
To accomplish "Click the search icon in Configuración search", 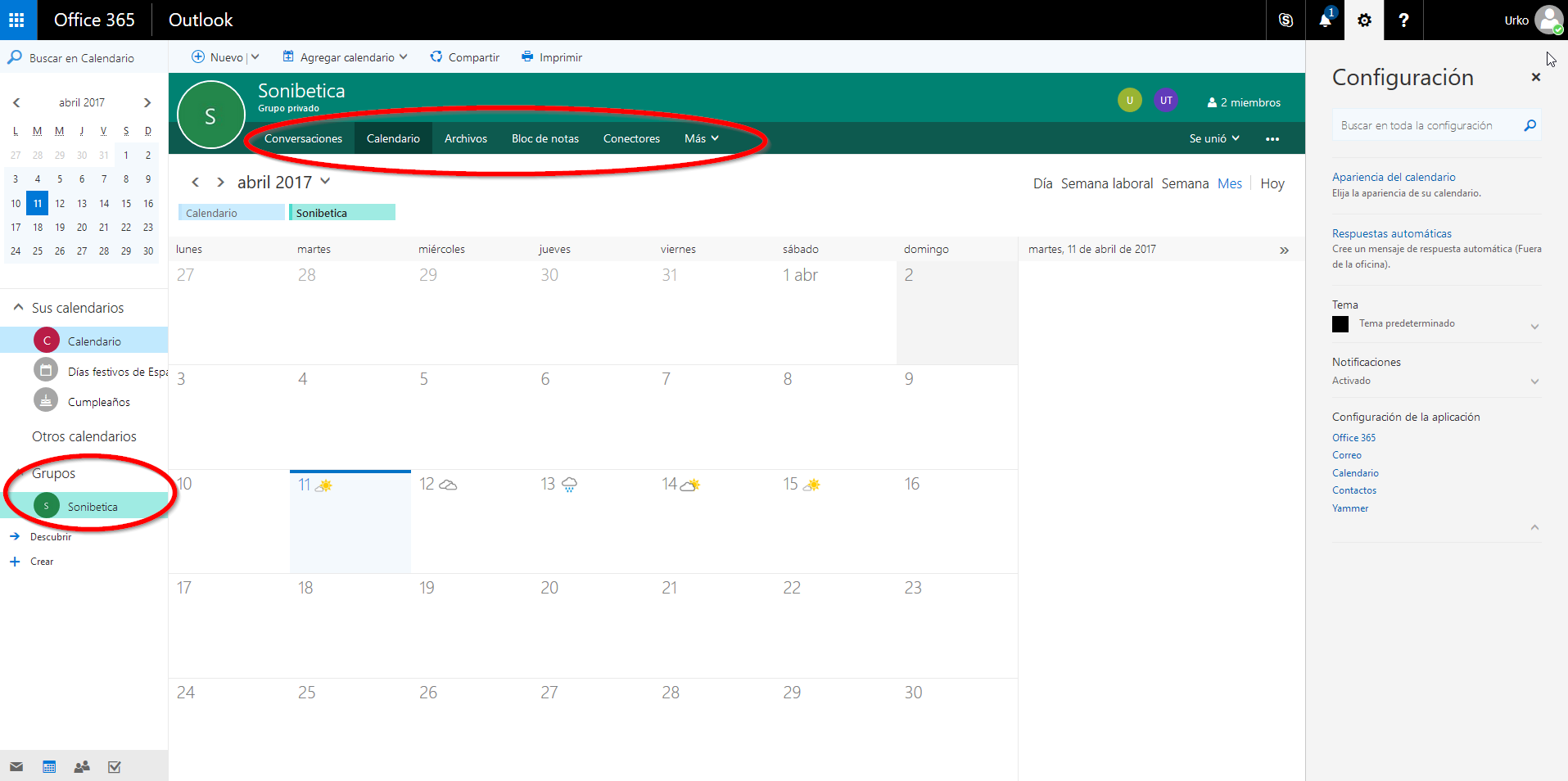I will pyautogui.click(x=1530, y=125).
